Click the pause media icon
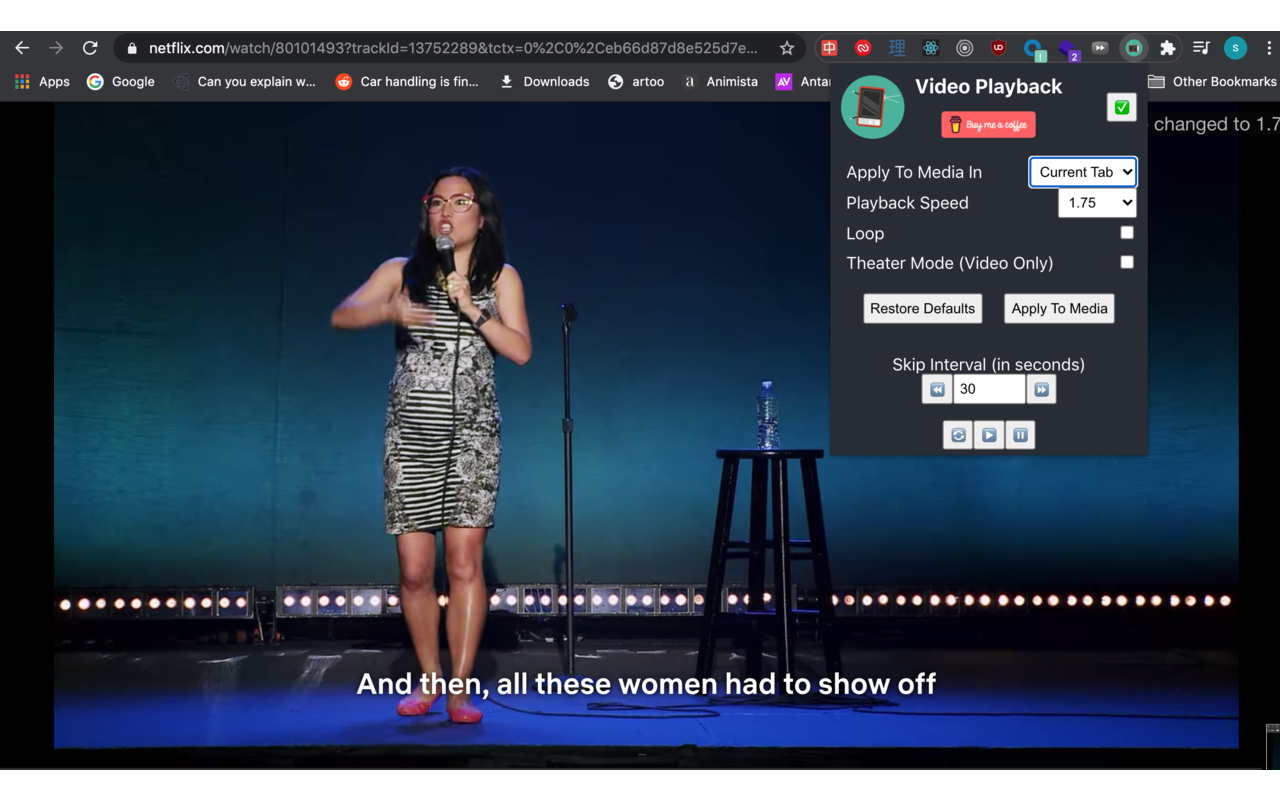The height and width of the screenshot is (800, 1280). [x=1020, y=435]
